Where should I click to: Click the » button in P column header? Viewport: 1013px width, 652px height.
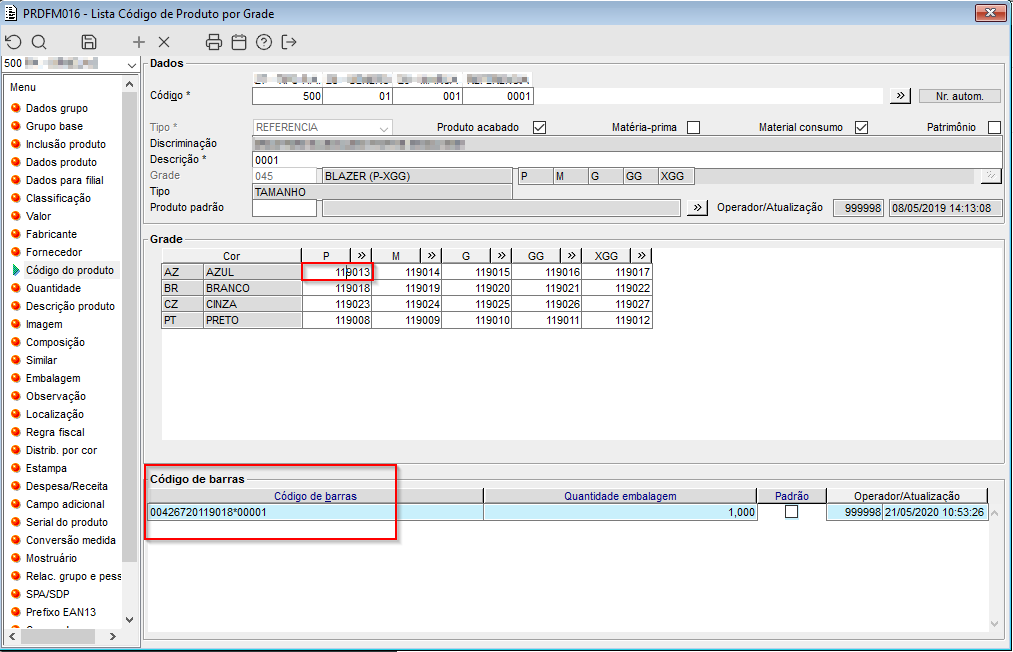click(361, 255)
